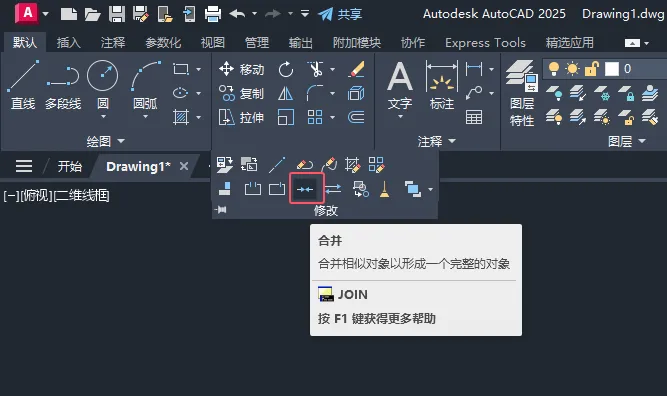Switch to the Start (开始) file tab
This screenshot has width=667, height=396.
70,166
